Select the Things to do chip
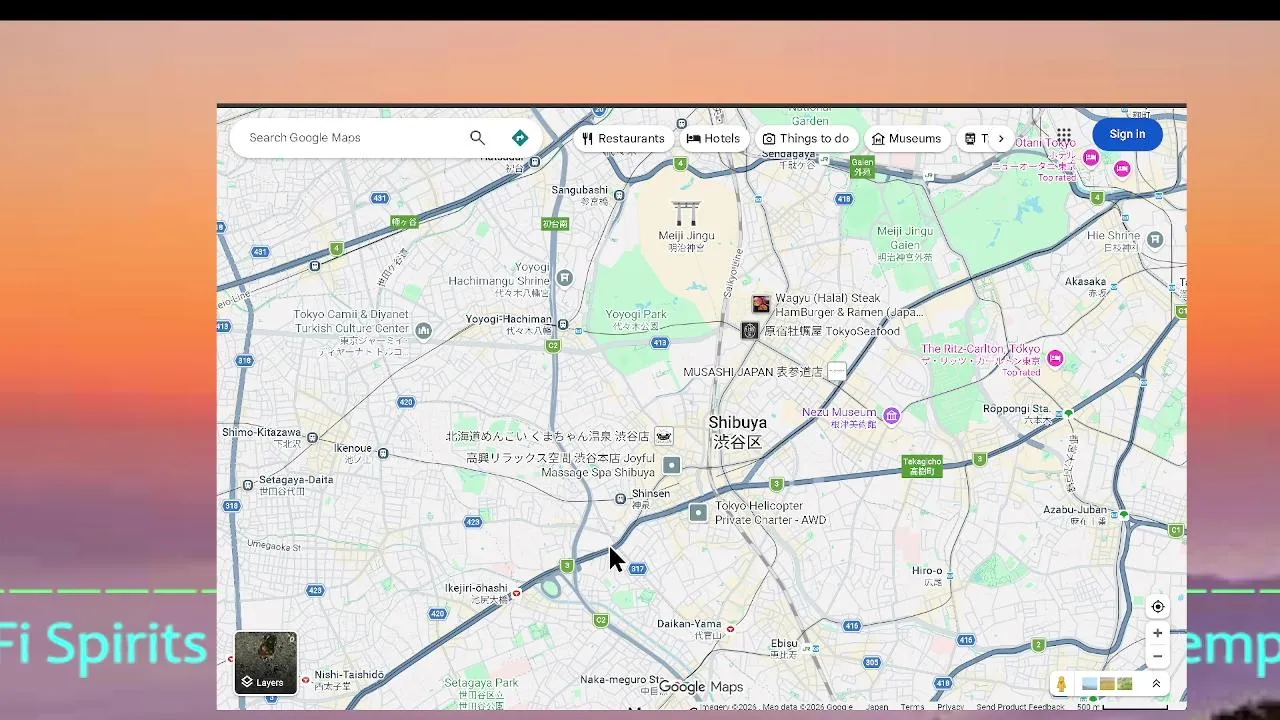1280x720 pixels. click(805, 139)
